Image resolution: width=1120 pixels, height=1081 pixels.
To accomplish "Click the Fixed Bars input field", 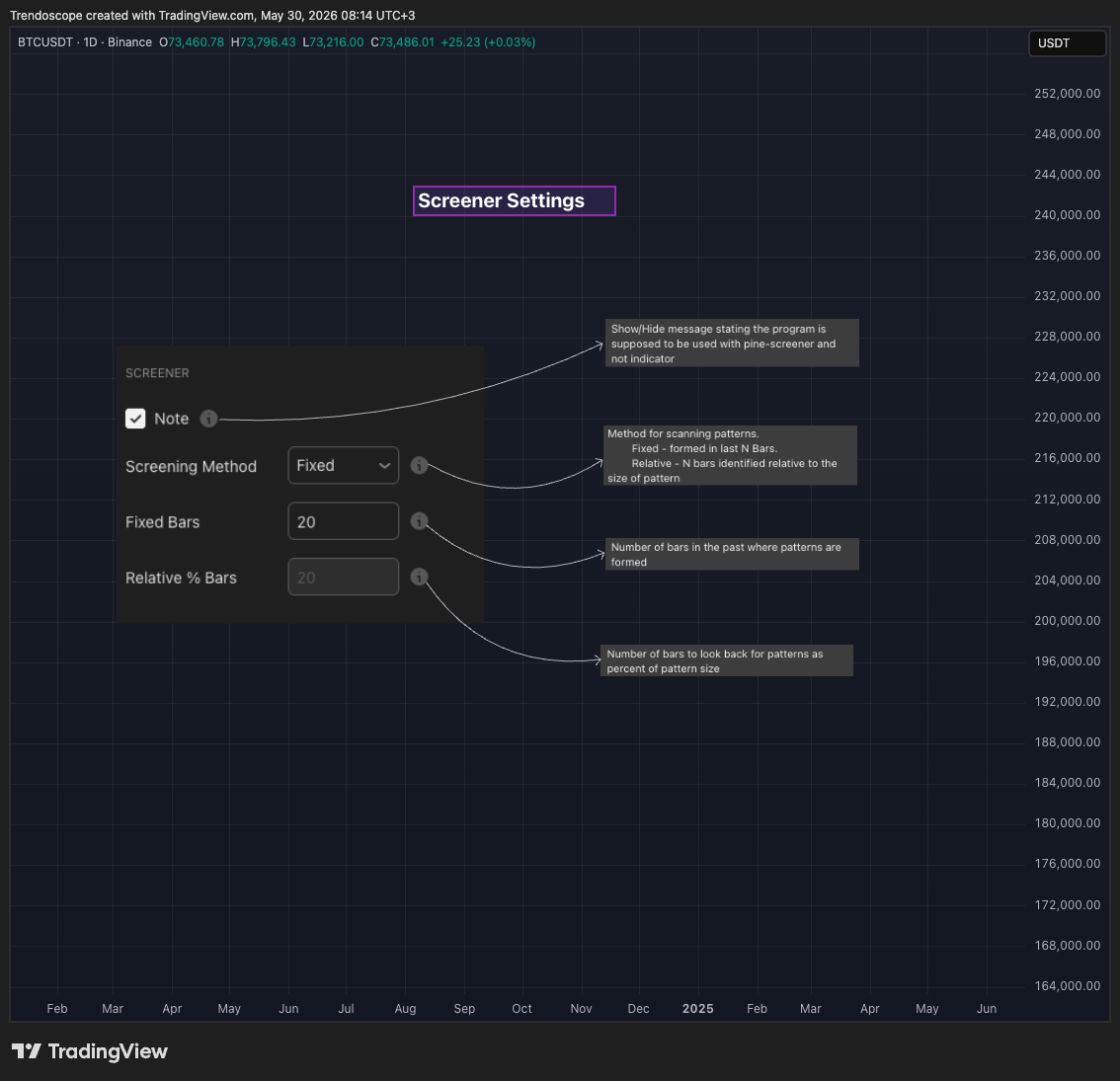I will (343, 521).
